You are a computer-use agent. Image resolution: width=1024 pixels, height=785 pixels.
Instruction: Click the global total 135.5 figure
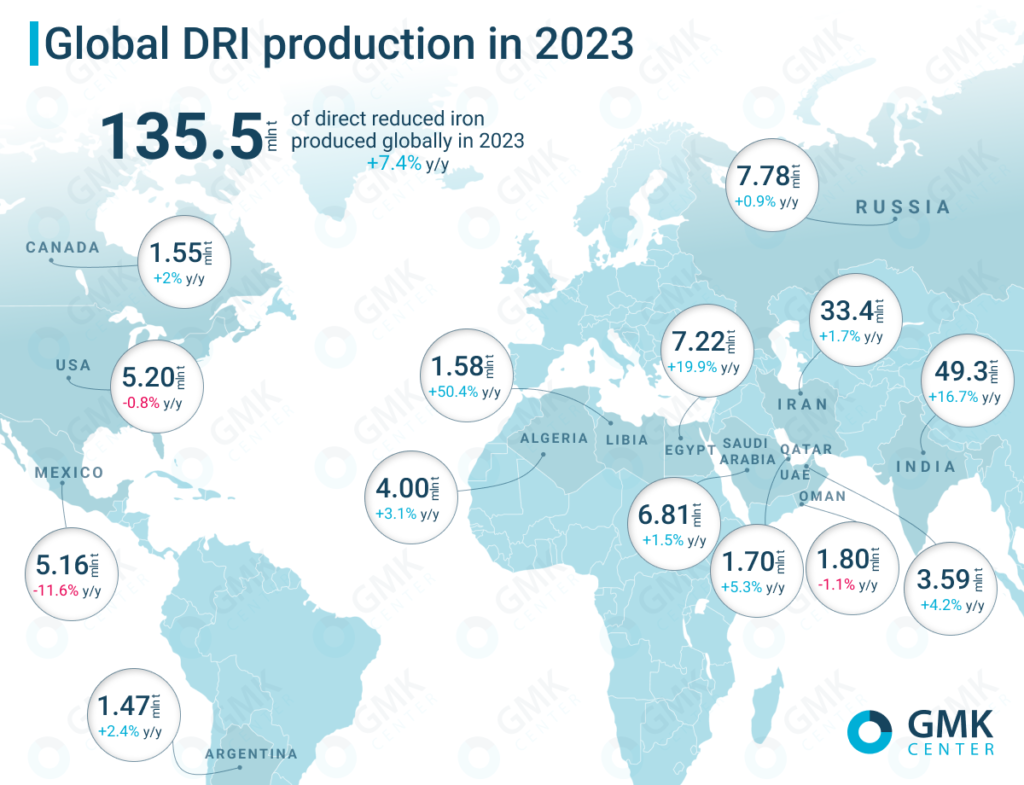pyautogui.click(x=179, y=137)
